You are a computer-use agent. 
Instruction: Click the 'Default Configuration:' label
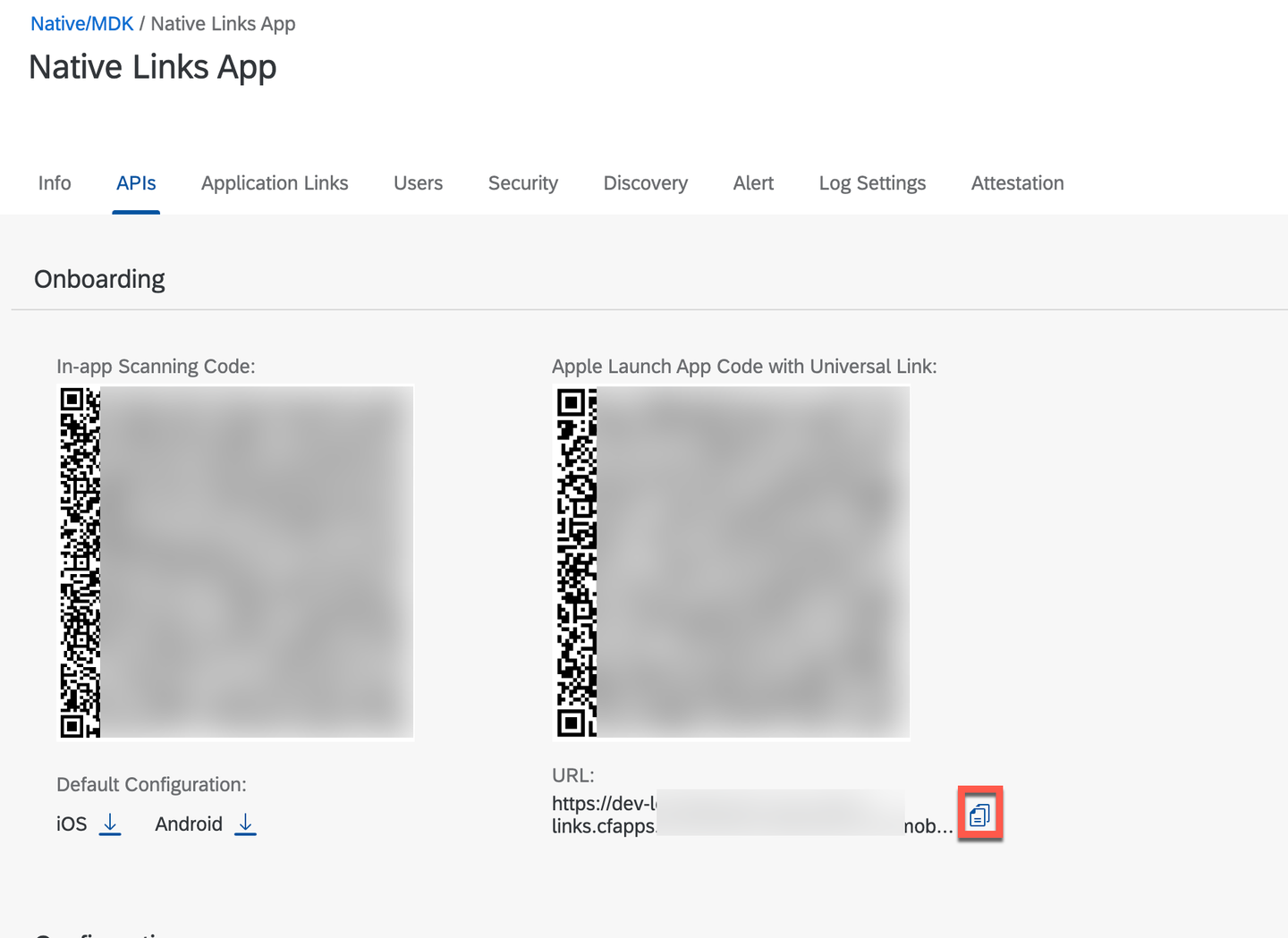coord(151,784)
